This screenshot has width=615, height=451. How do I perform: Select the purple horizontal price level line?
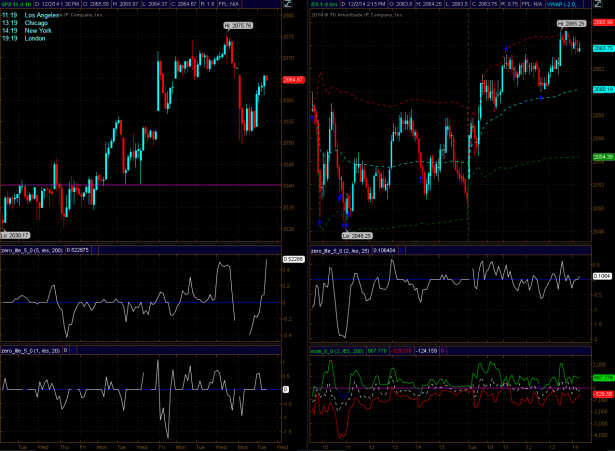150,184
